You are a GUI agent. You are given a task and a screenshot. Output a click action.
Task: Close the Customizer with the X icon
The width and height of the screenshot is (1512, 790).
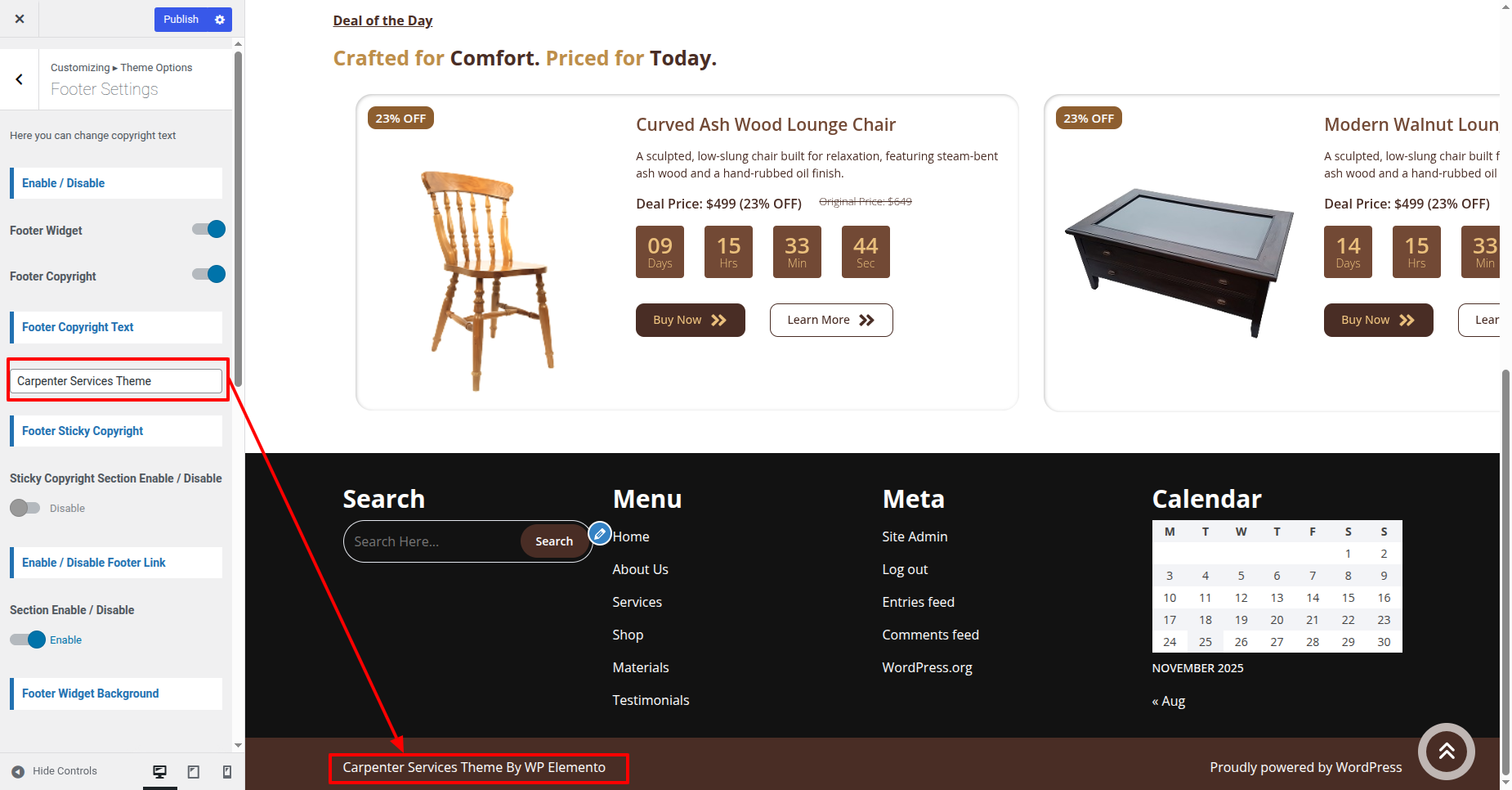[x=20, y=19]
